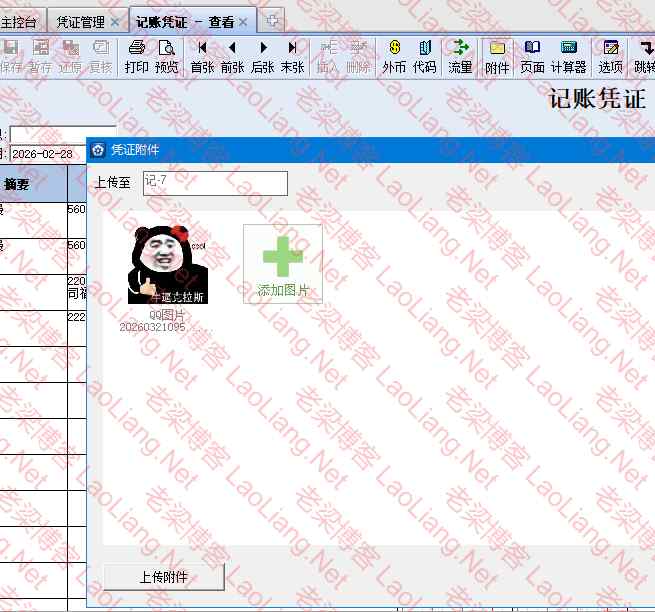Screen dimensions: 655x612
Task: Switch to the 主控台 tab
Action: [x=21, y=21]
